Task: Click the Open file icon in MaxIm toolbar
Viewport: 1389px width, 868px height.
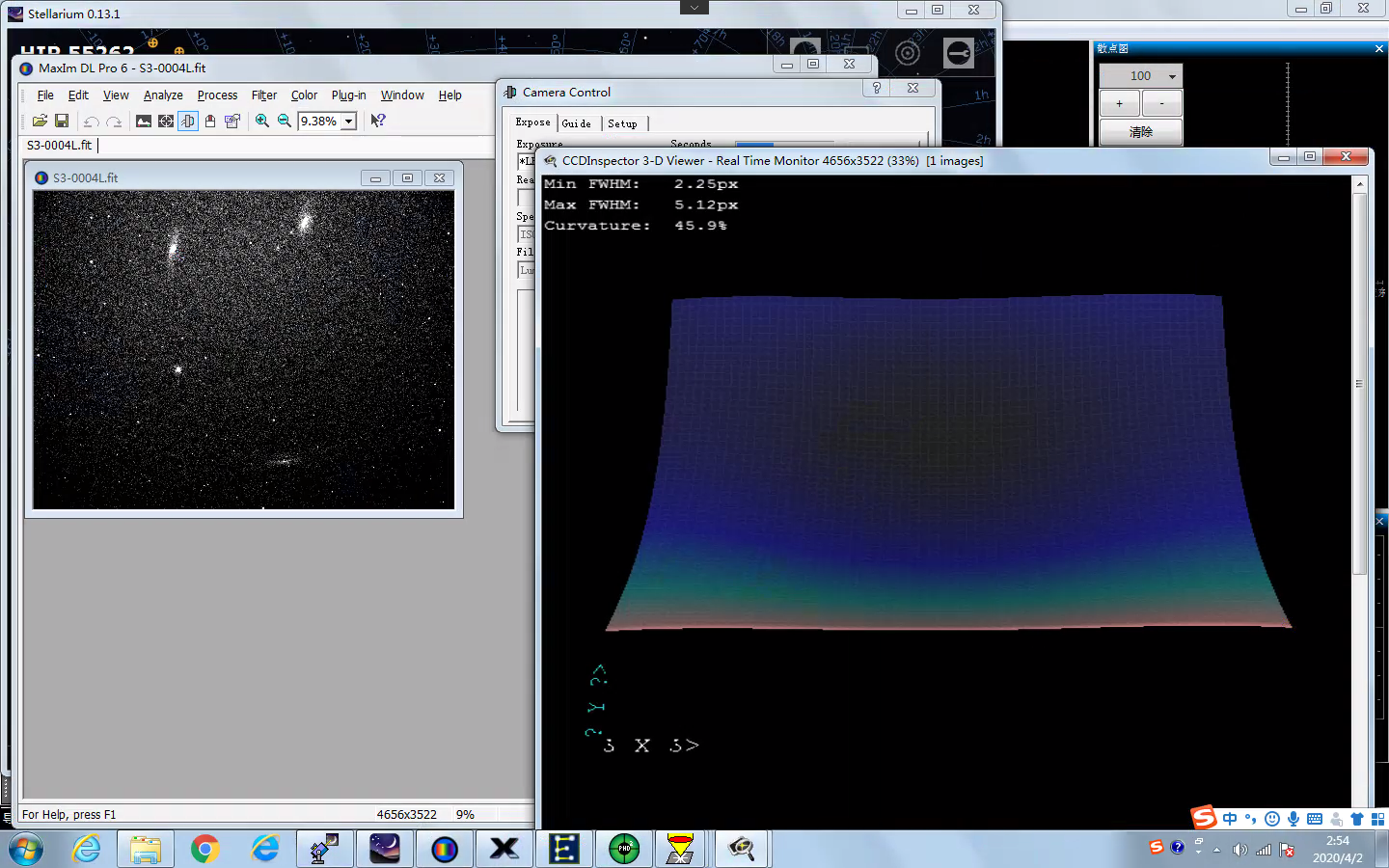Action: pyautogui.click(x=40, y=121)
